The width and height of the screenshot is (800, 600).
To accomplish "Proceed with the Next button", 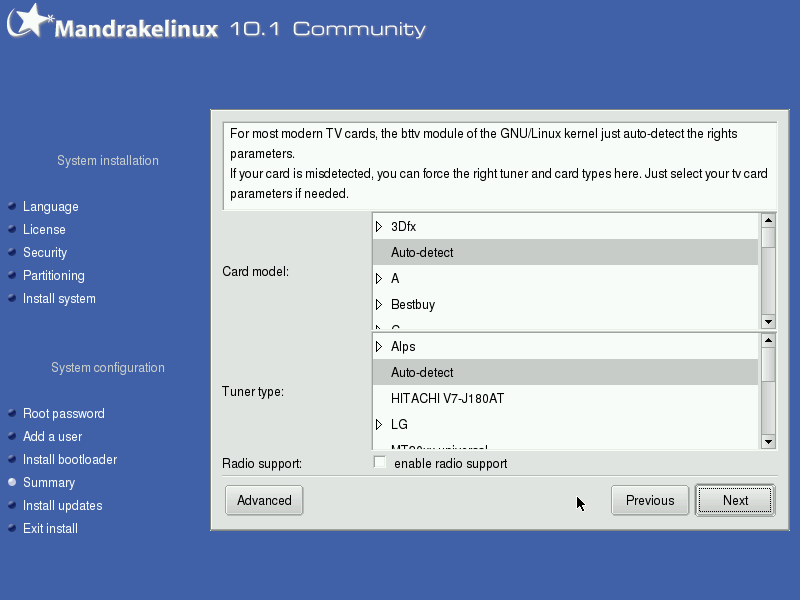I will click(x=735, y=501).
